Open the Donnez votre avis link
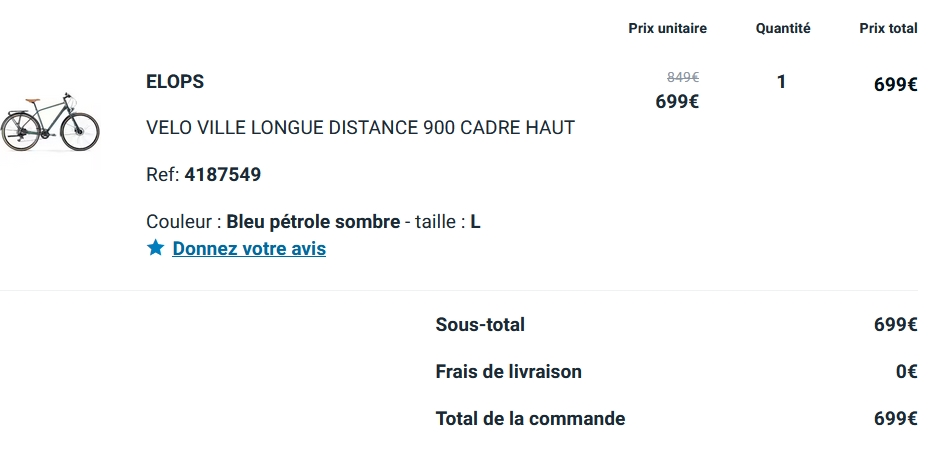 click(x=249, y=249)
